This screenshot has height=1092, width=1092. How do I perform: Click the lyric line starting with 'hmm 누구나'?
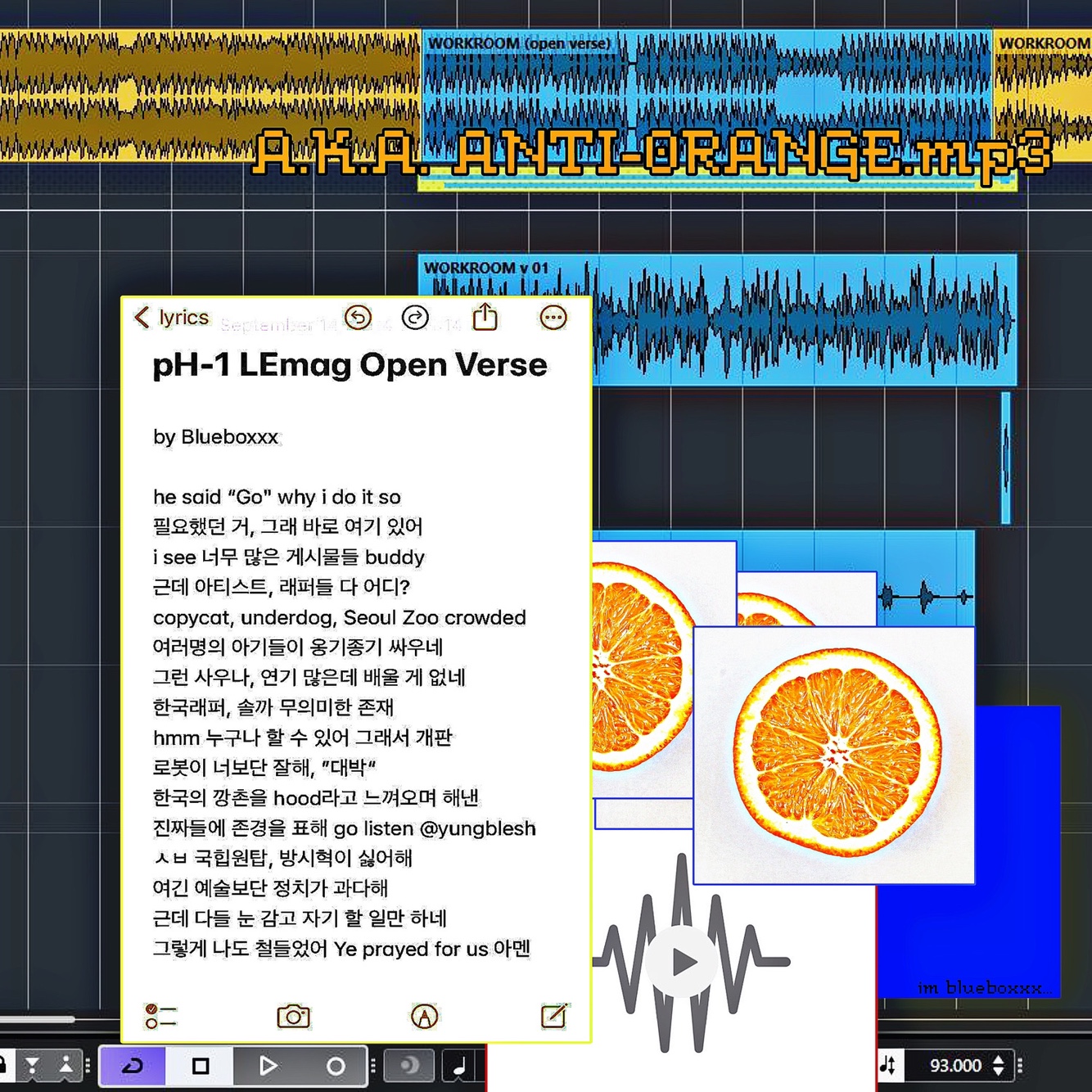pyautogui.click(x=302, y=738)
